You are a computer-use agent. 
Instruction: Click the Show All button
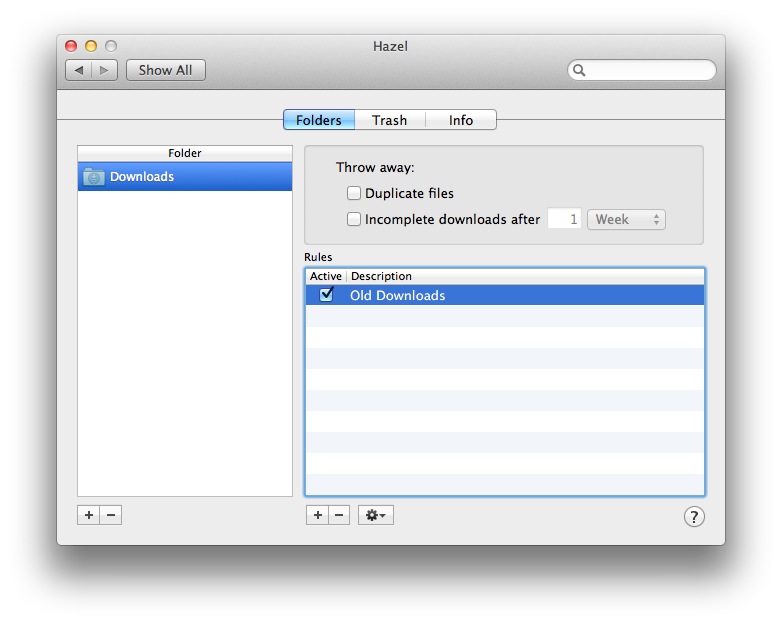[x=166, y=70]
